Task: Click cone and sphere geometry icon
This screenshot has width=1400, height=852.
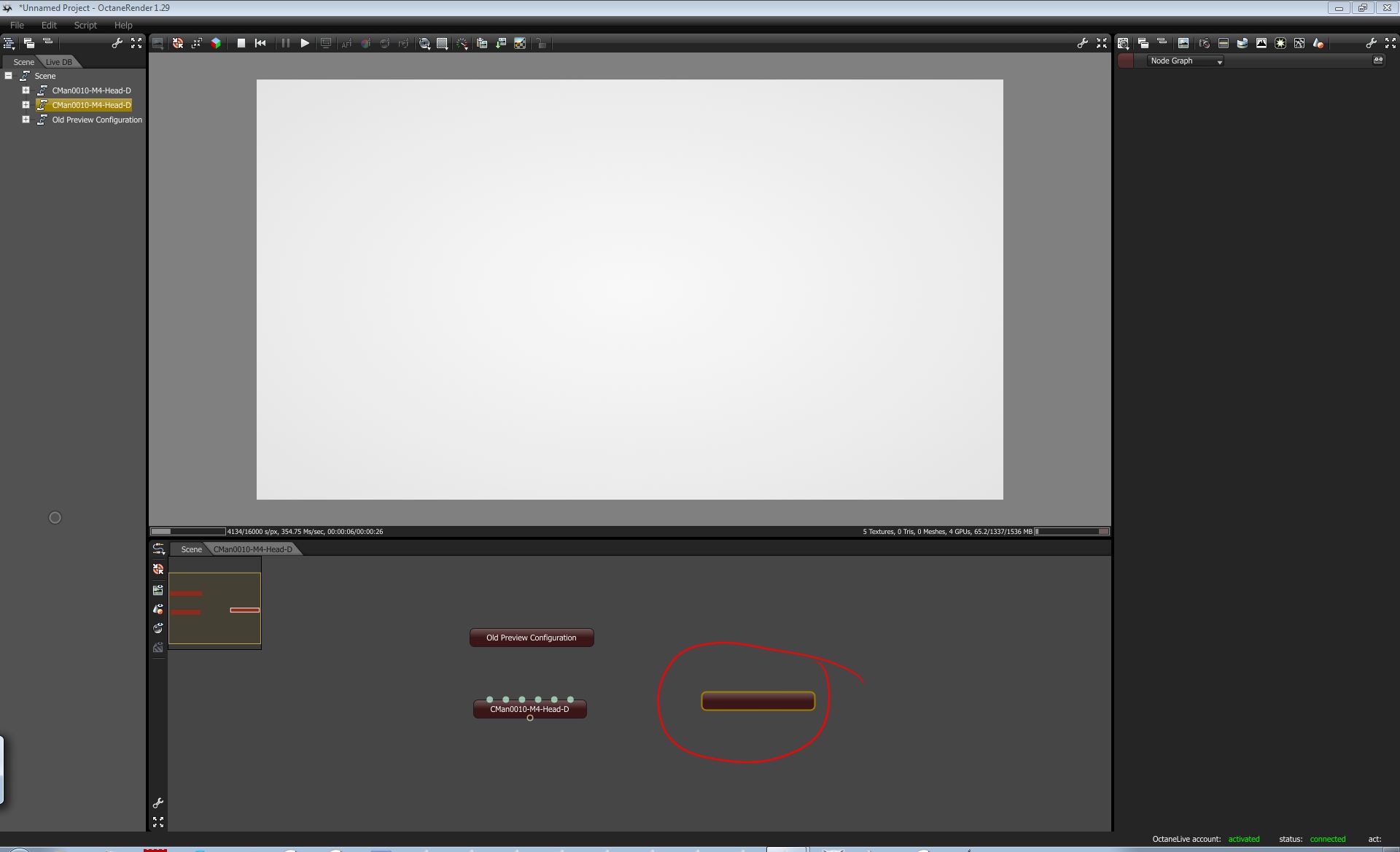Action: pos(1318,43)
